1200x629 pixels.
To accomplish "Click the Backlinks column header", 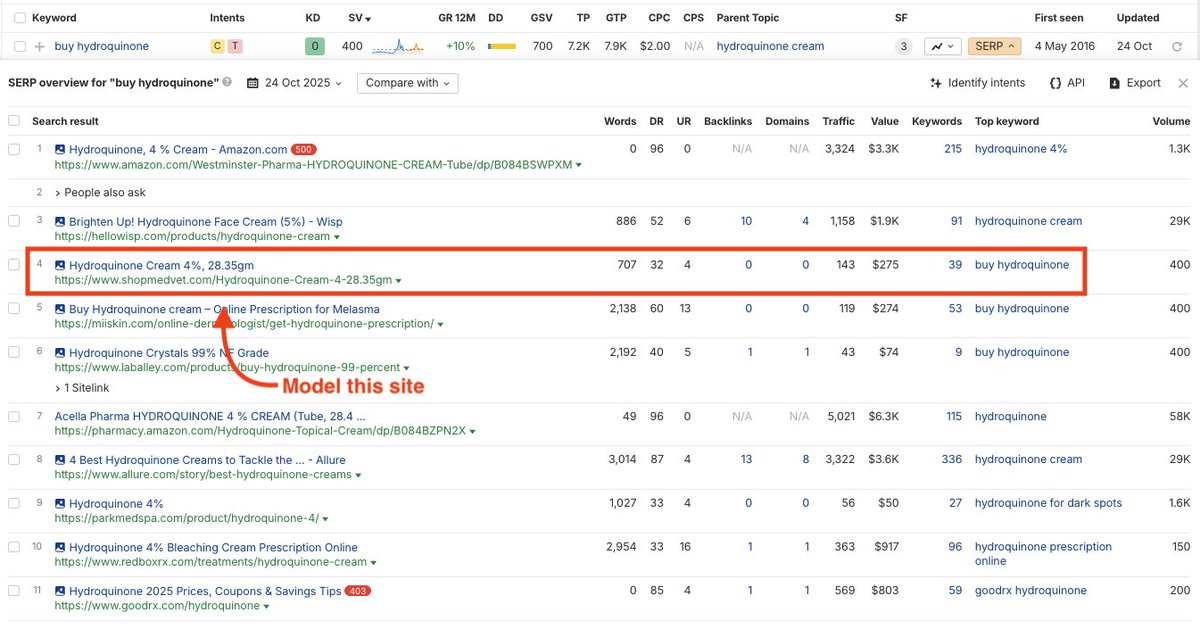I will click(x=728, y=121).
